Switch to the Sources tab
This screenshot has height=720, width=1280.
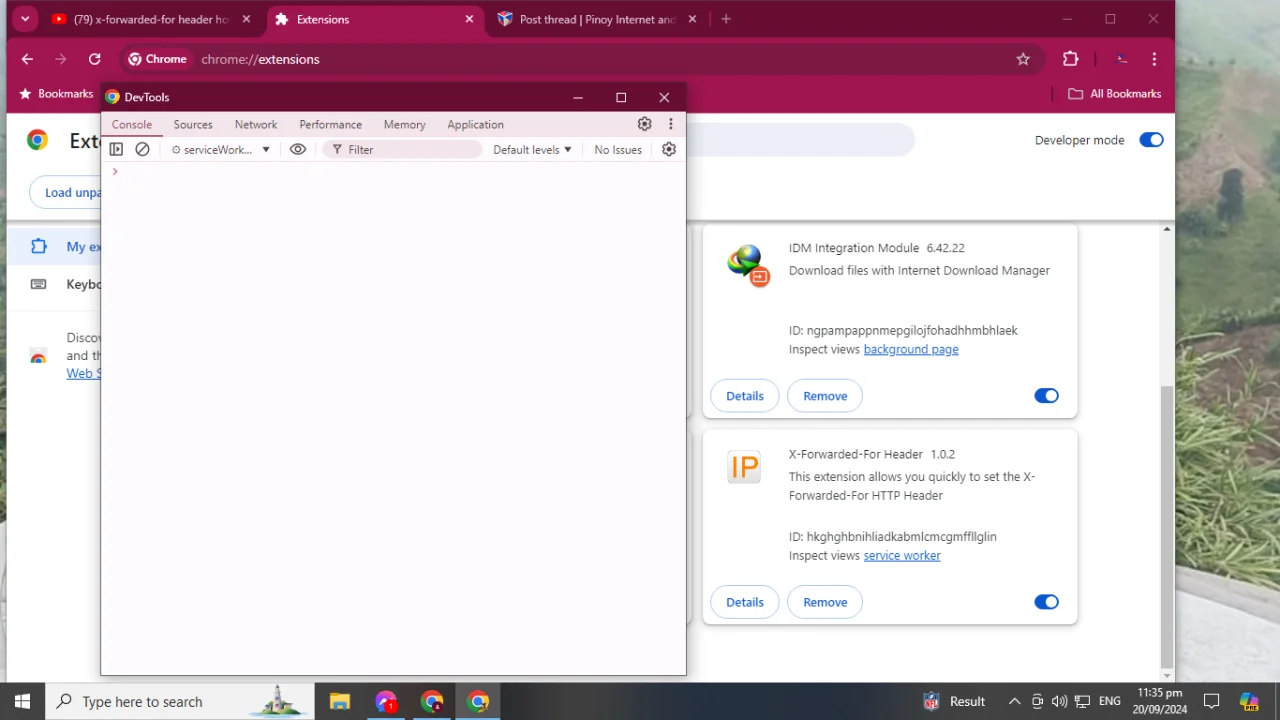coord(193,124)
